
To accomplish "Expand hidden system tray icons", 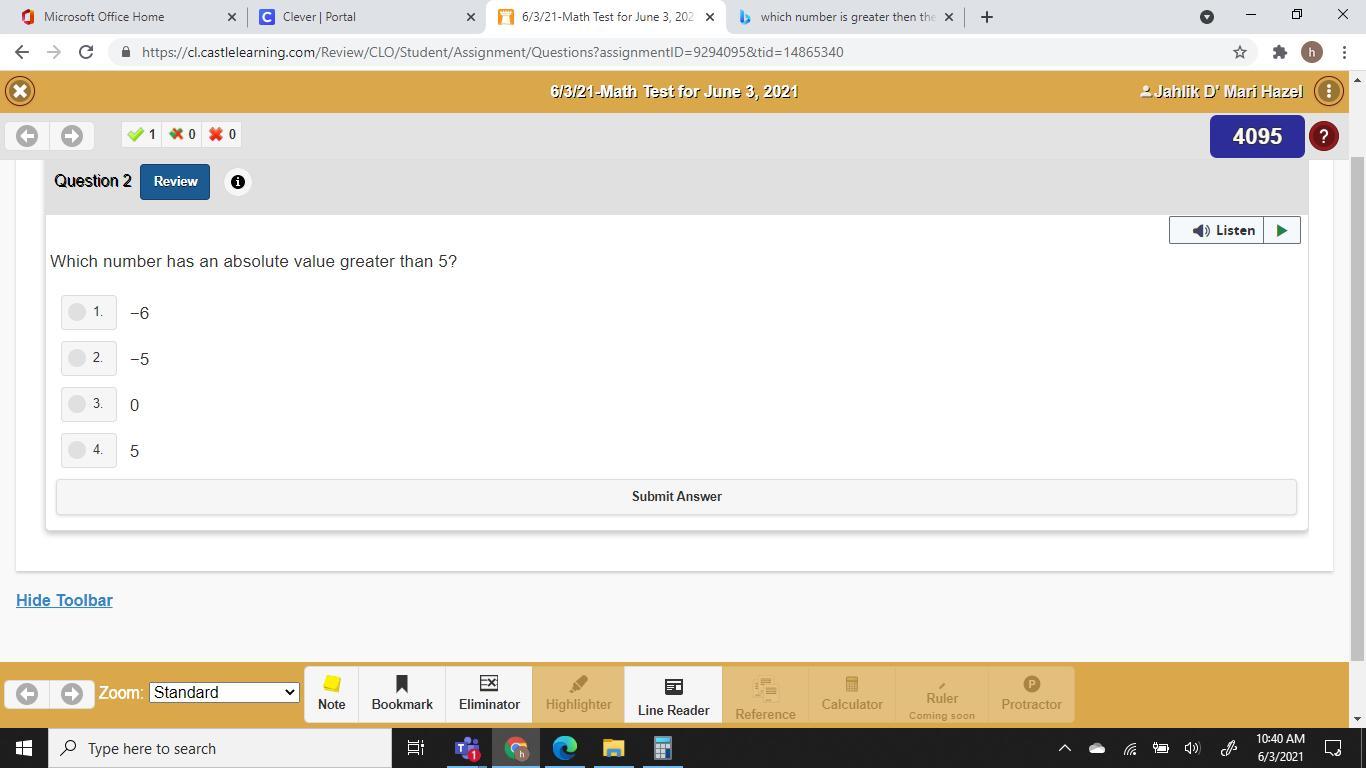I will [1065, 748].
